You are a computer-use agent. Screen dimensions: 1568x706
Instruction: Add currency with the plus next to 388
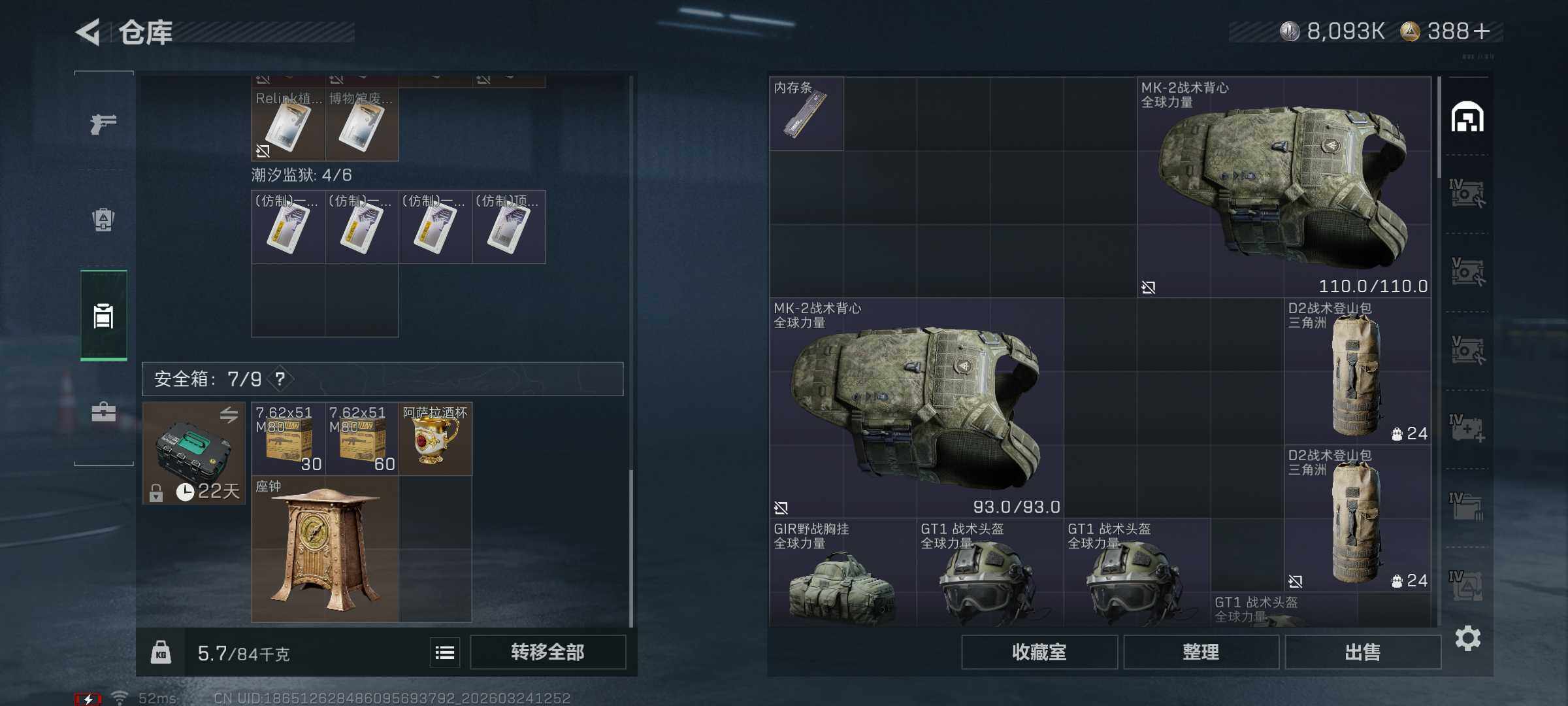click(1482, 31)
